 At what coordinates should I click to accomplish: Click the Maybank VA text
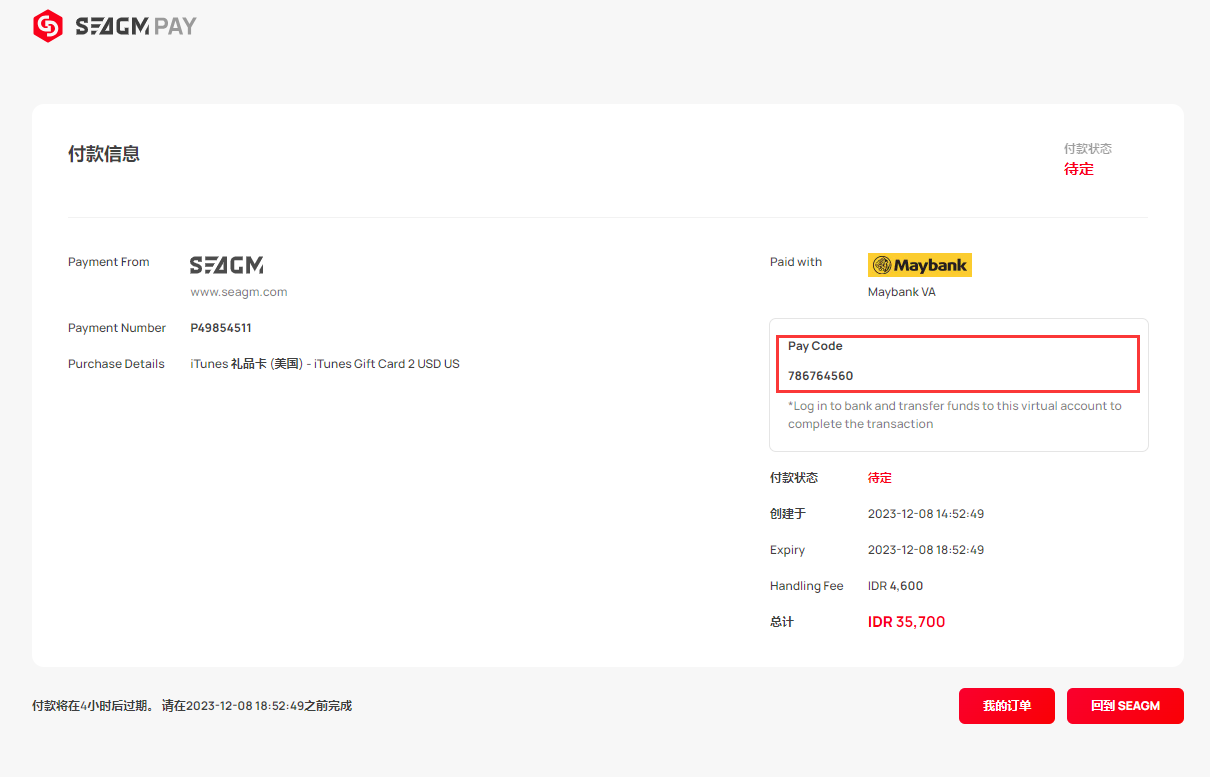pos(902,292)
